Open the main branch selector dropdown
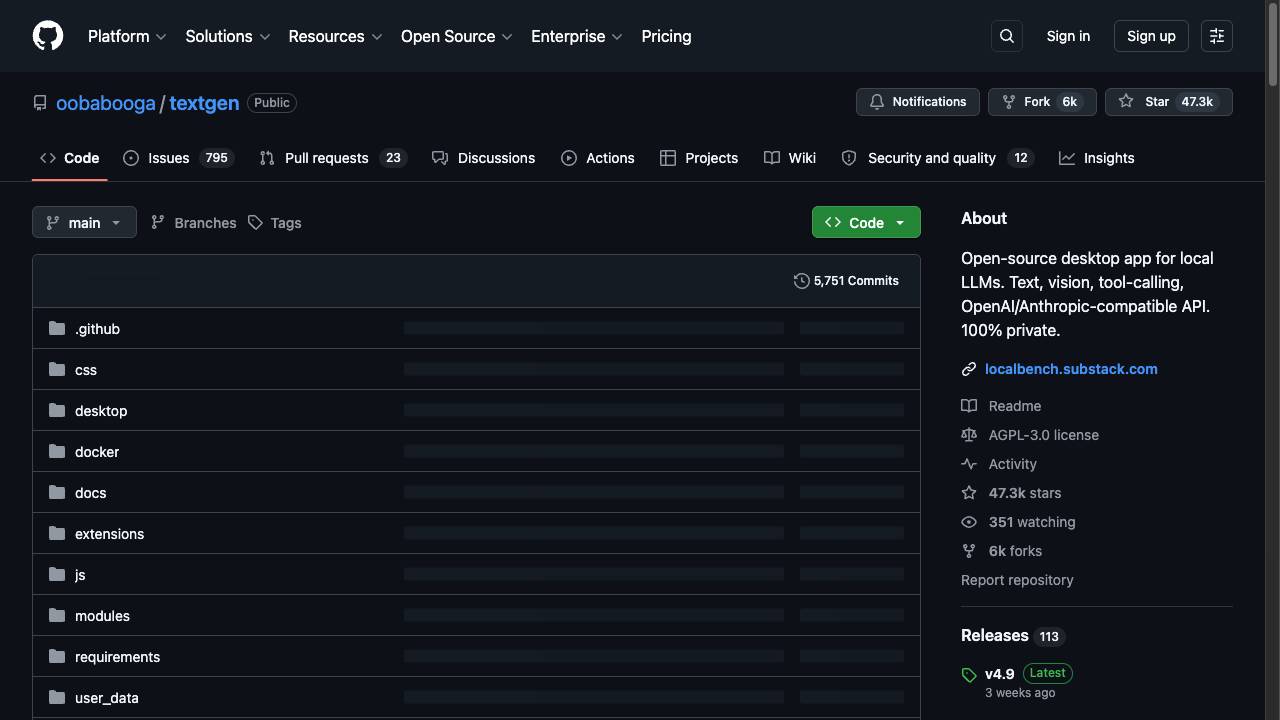 (x=84, y=222)
